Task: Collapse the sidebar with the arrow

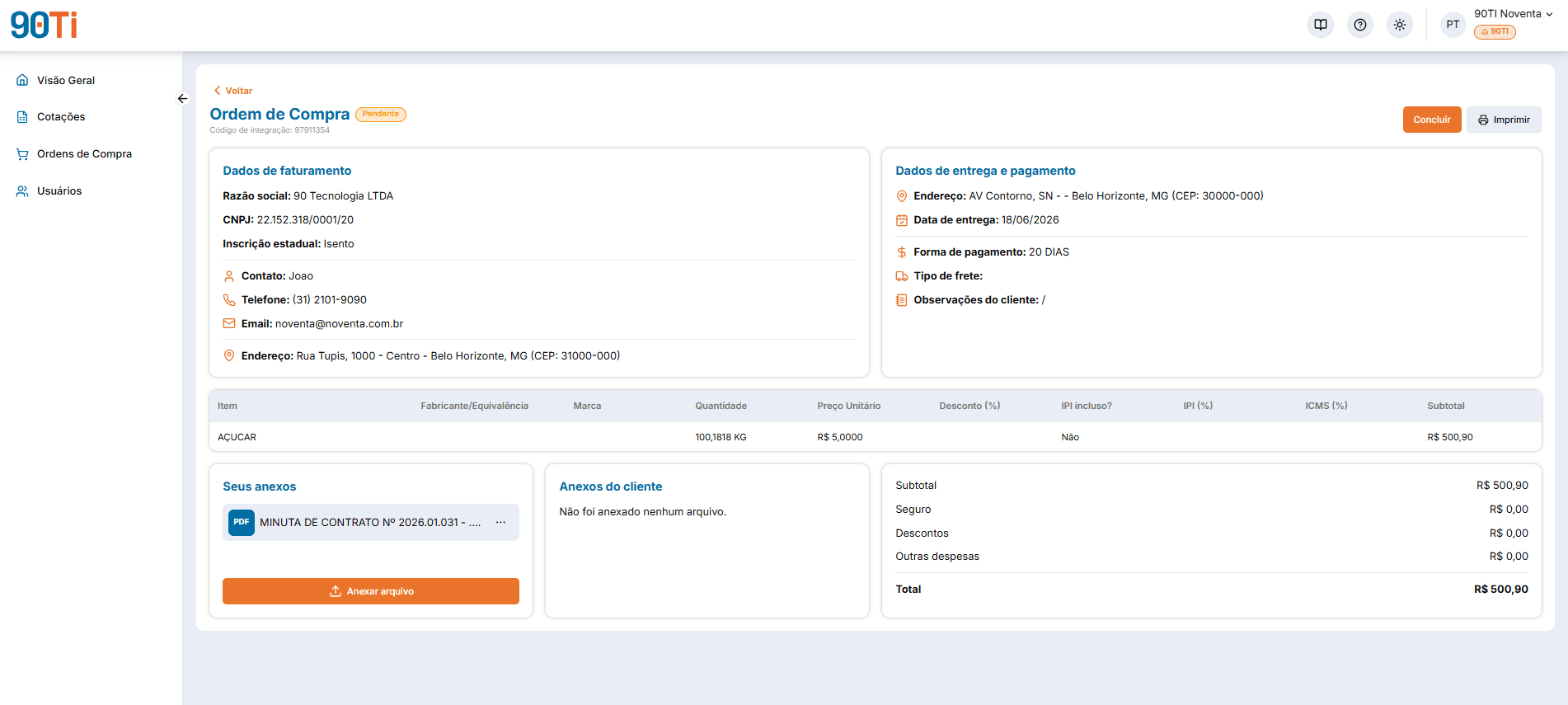Action: point(182,98)
